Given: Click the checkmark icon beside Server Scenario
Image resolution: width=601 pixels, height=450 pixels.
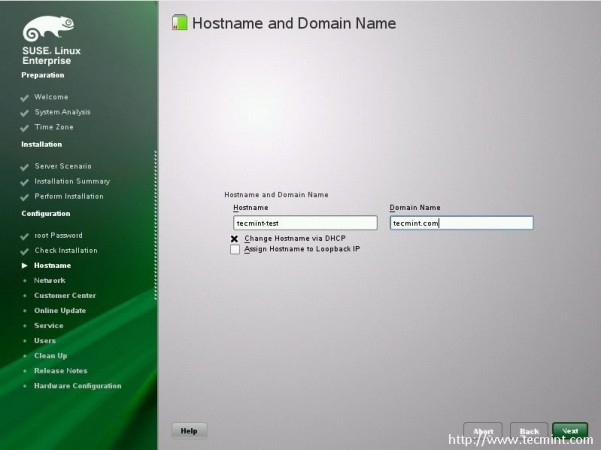Looking at the screenshot, I should tap(25, 167).
